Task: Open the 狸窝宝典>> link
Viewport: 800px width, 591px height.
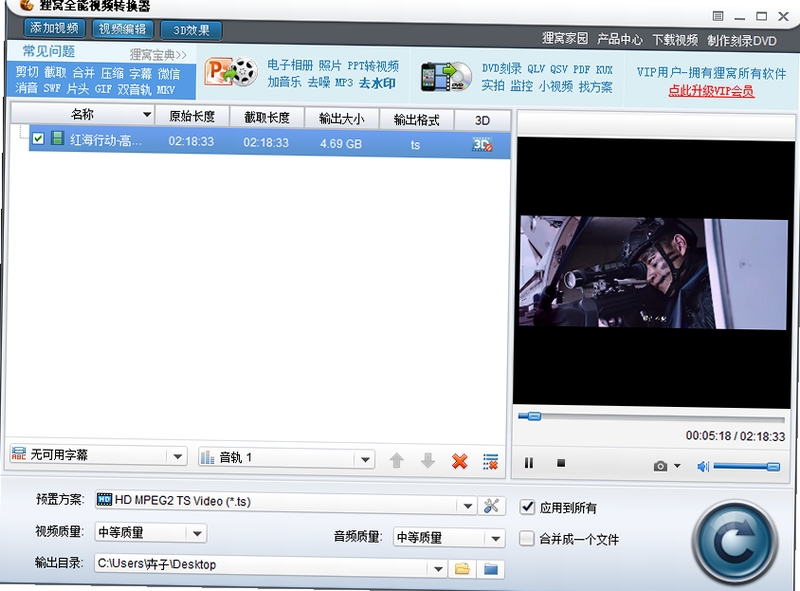Action: pyautogui.click(x=158, y=54)
